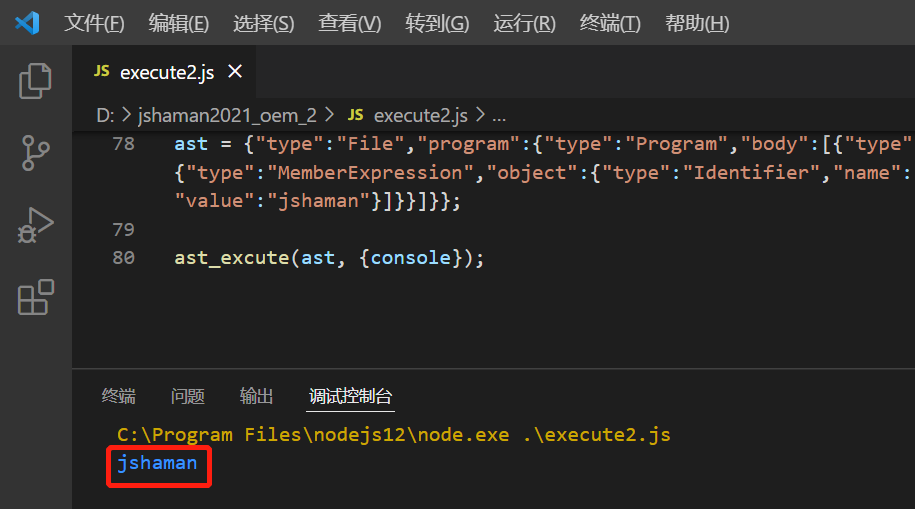Open the 运行(R) menu

[x=524, y=24]
